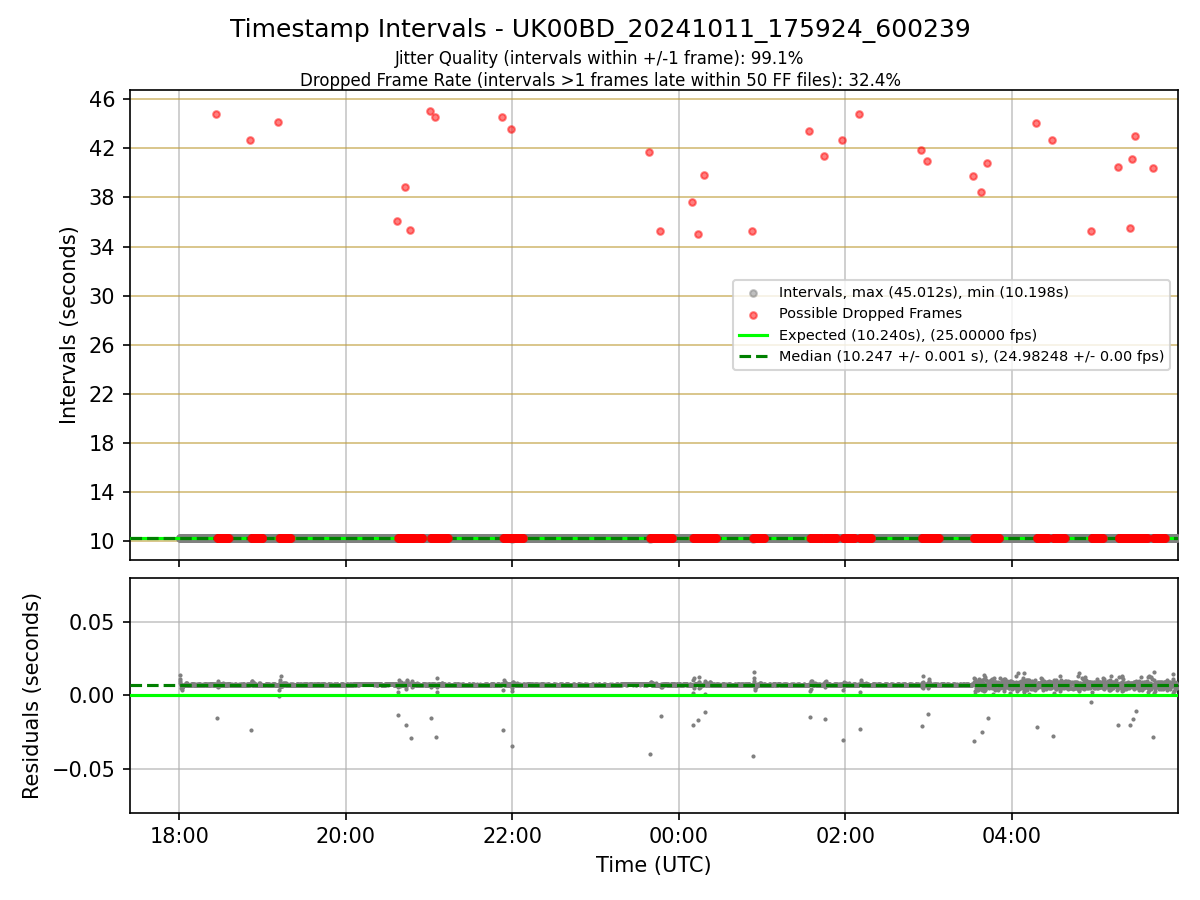
Task: Click legend entry starting 'Median (10.247 +/- 0.001 s)'
Action: (971, 356)
